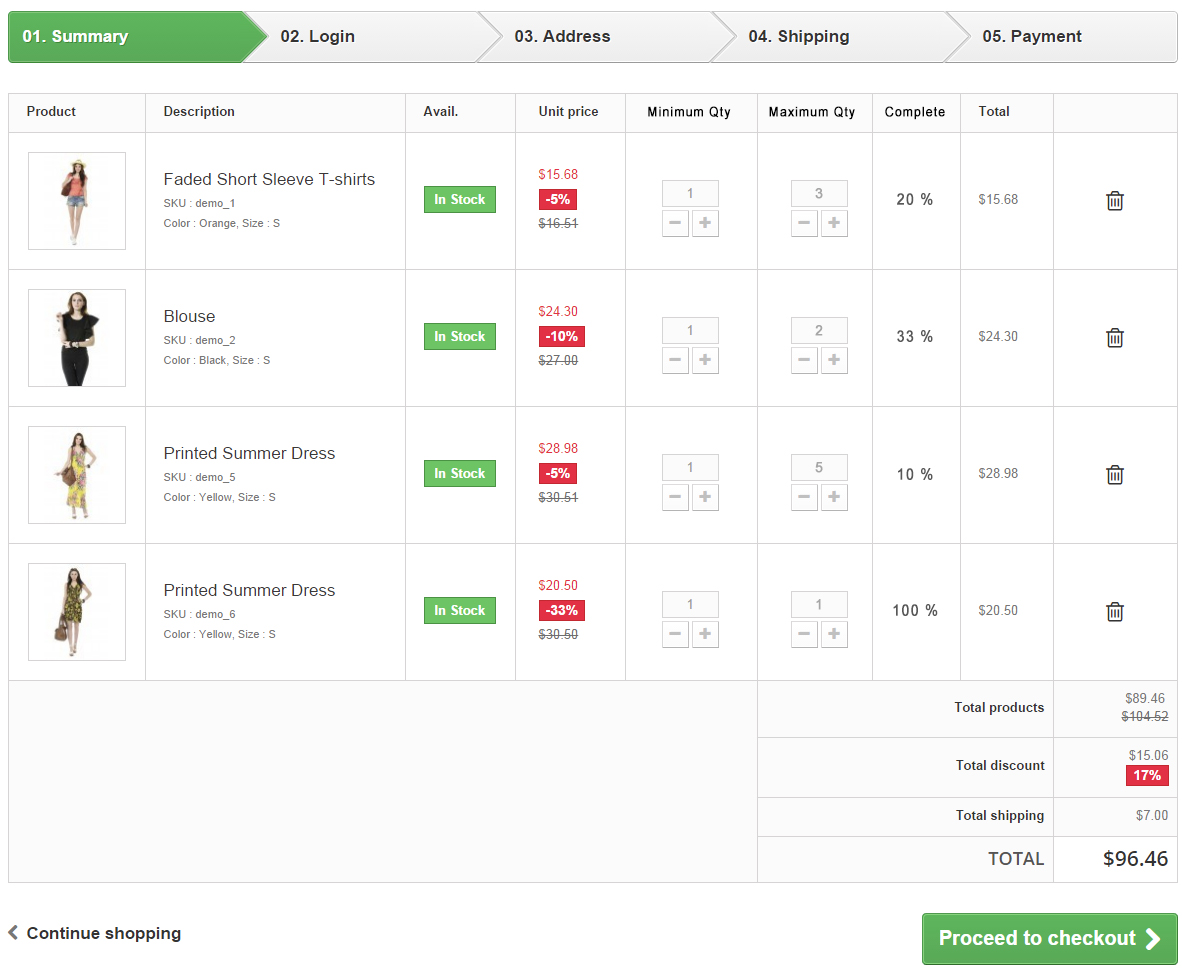
Task: Remove the Blouse using its trash icon
Action: point(1115,338)
